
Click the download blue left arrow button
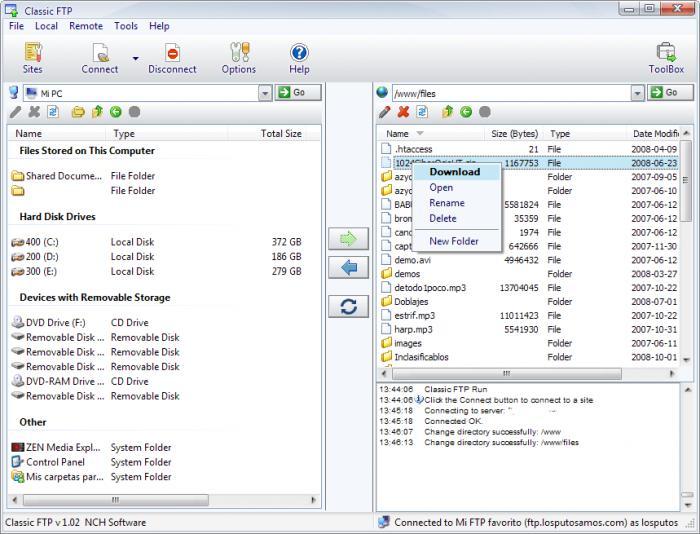tap(348, 267)
